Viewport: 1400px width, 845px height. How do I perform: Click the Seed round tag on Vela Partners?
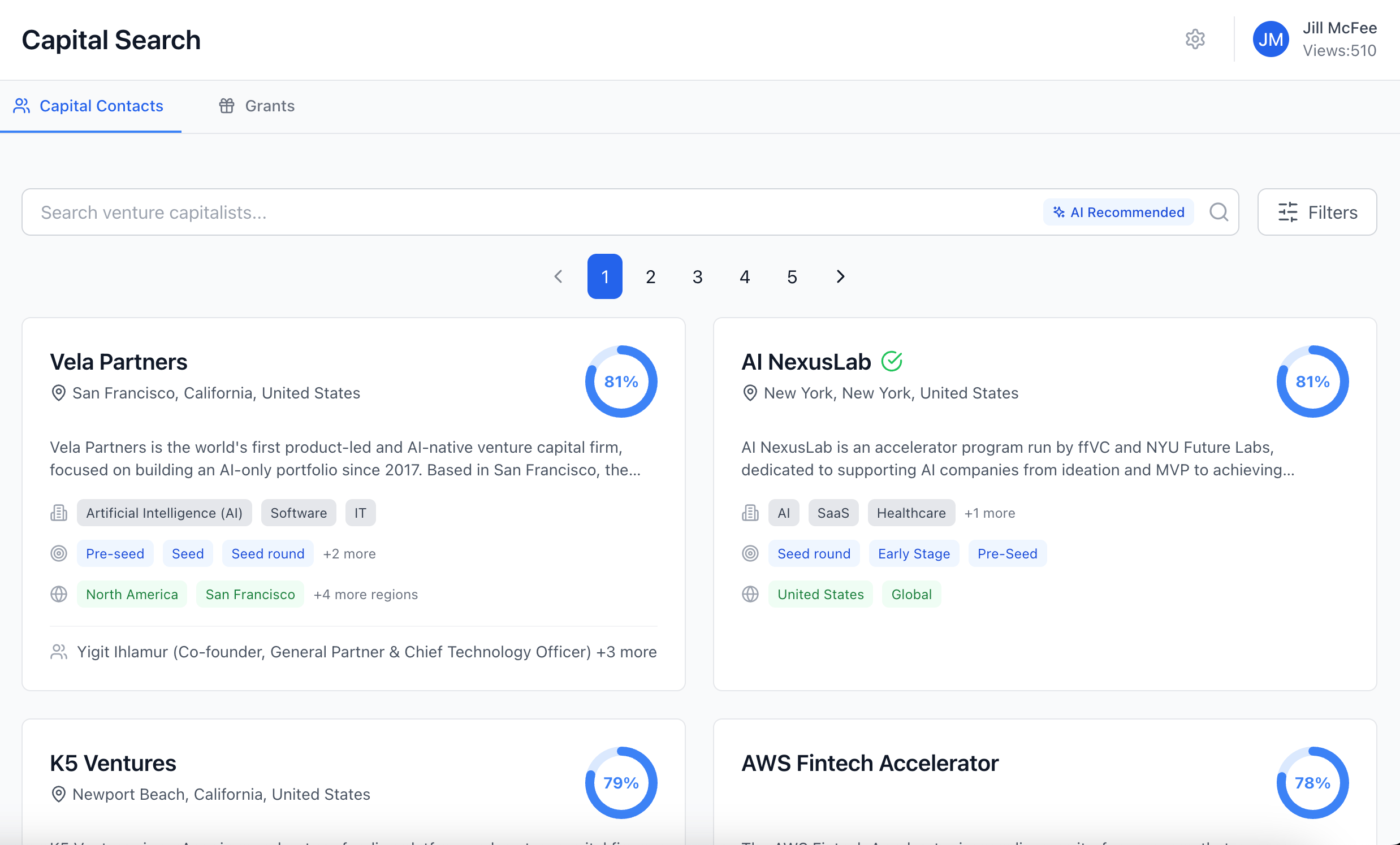pos(267,554)
